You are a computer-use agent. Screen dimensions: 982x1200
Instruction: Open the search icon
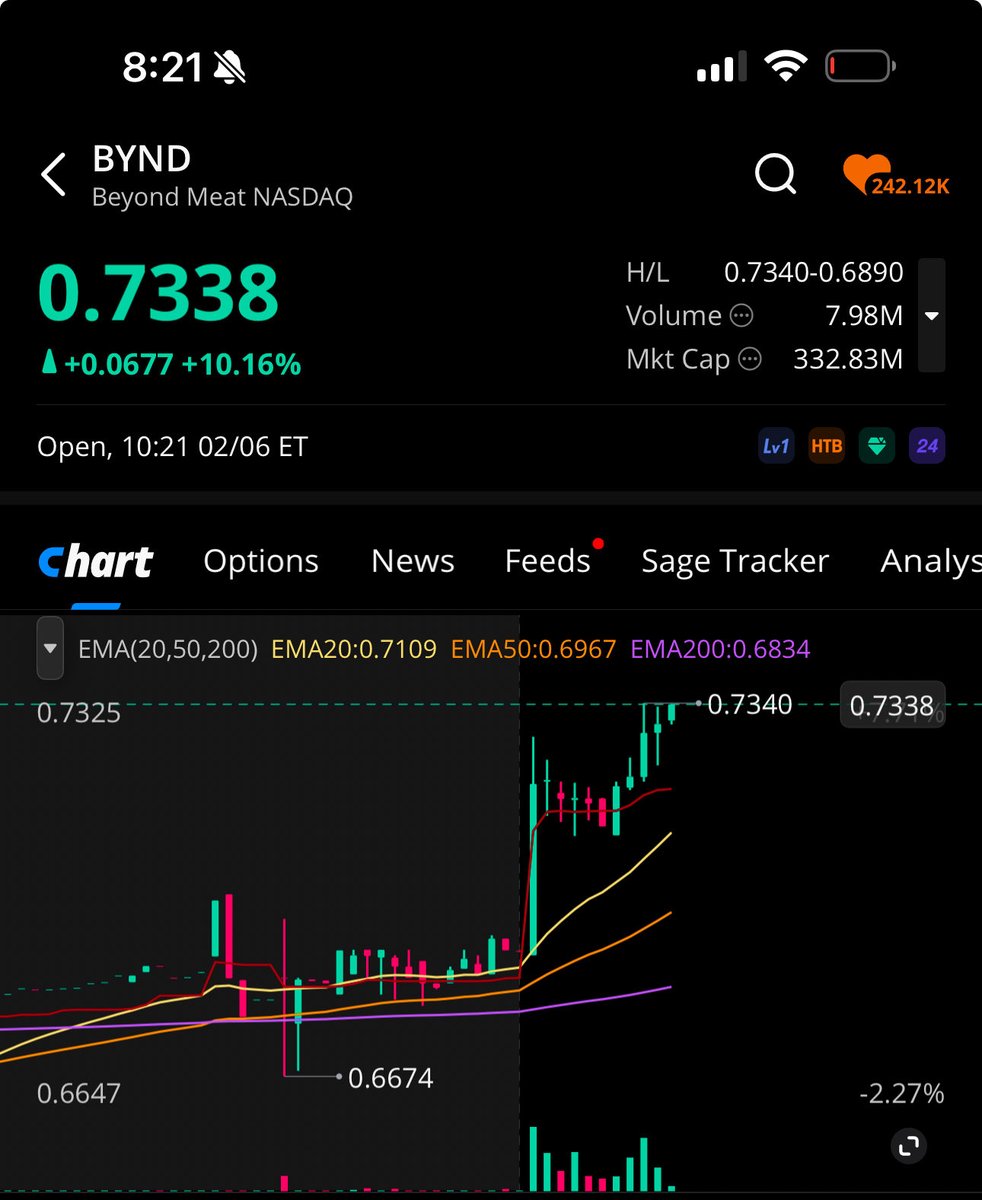(x=775, y=175)
